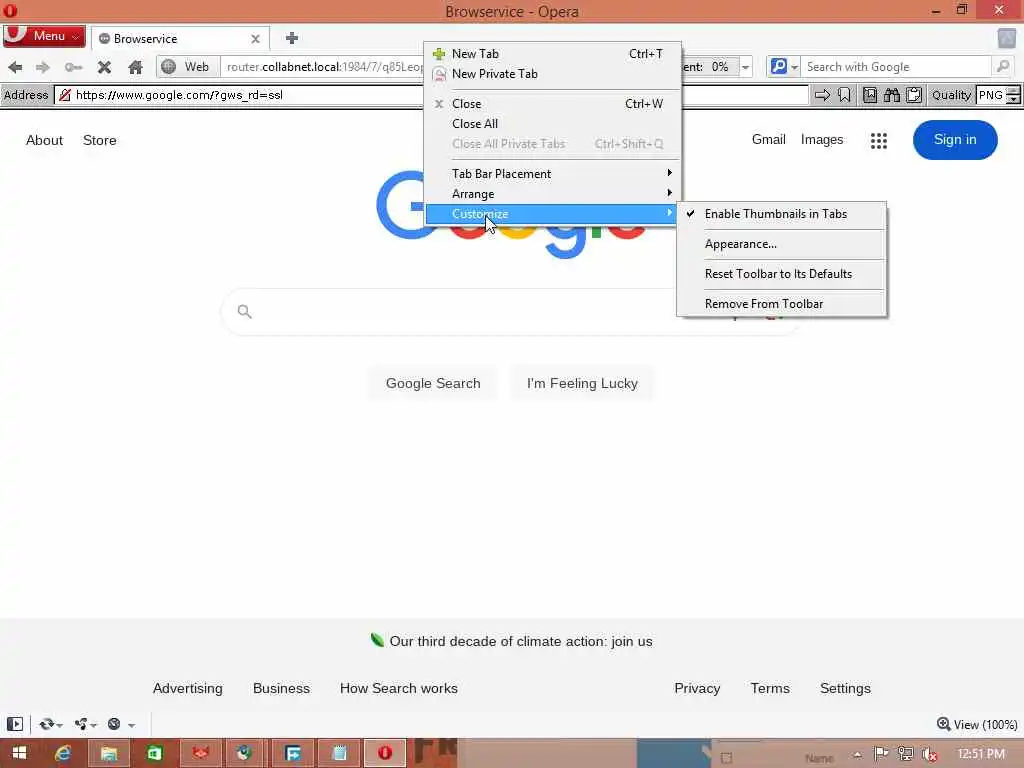Open File Explorer from the taskbar
The width and height of the screenshot is (1024, 768).
pyautogui.click(x=108, y=754)
